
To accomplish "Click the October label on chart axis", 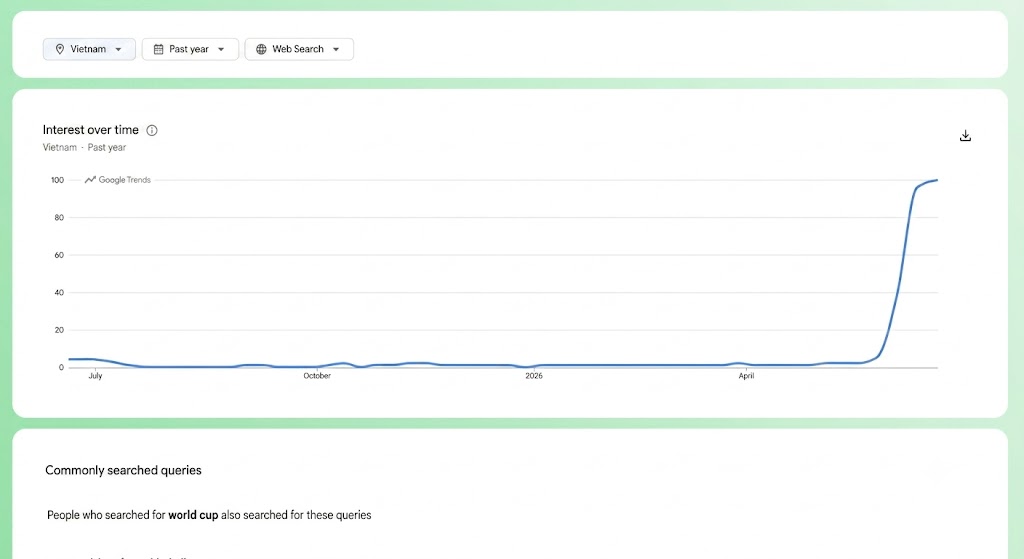I will 317,375.
